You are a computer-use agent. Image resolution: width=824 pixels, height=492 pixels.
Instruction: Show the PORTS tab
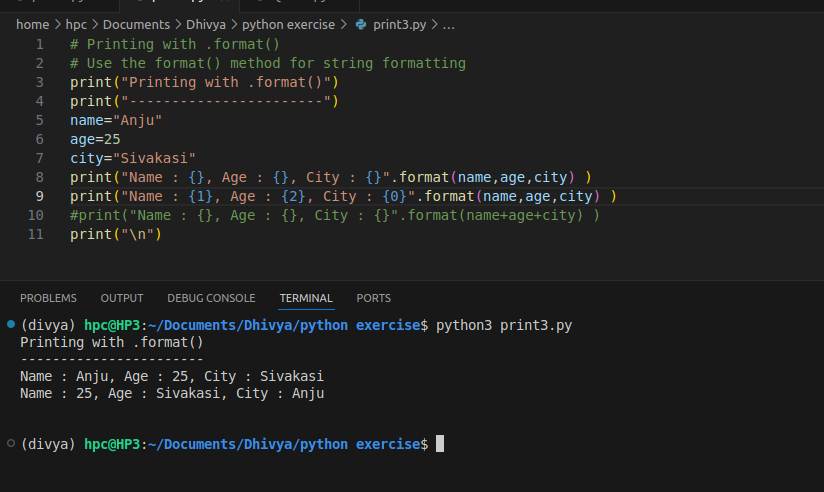tap(373, 298)
